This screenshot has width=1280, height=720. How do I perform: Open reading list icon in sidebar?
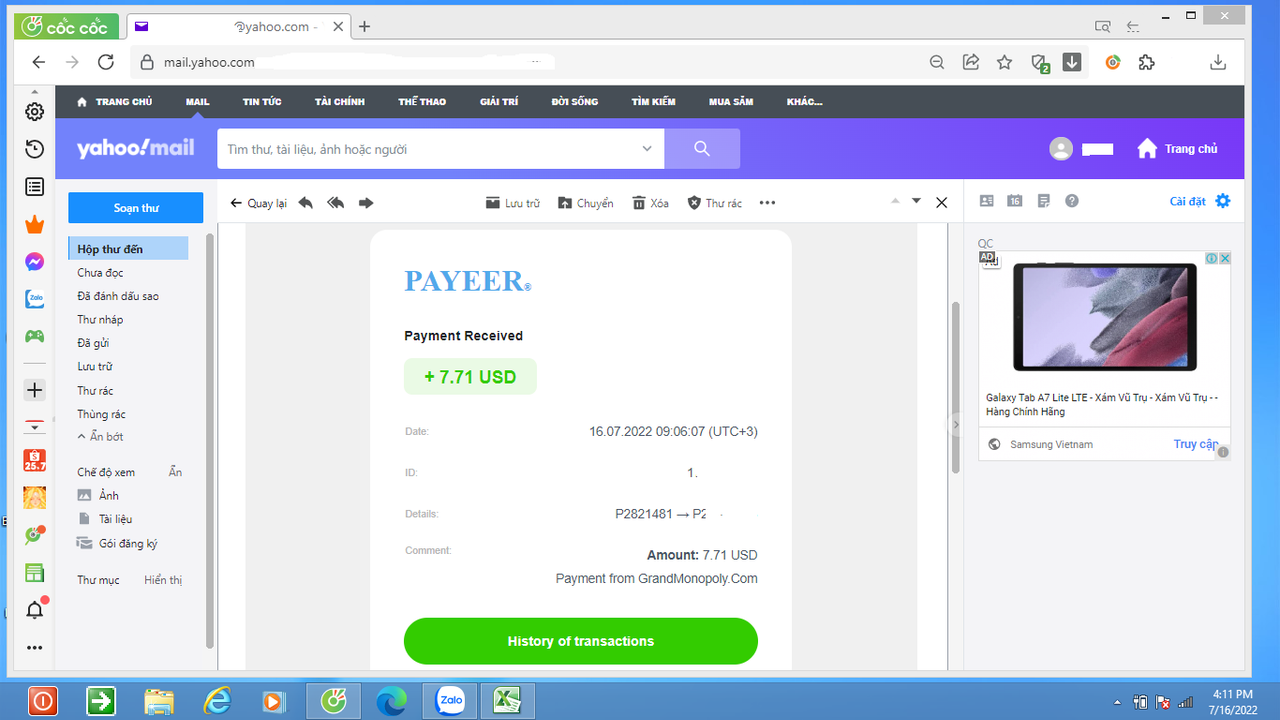click(x=34, y=186)
